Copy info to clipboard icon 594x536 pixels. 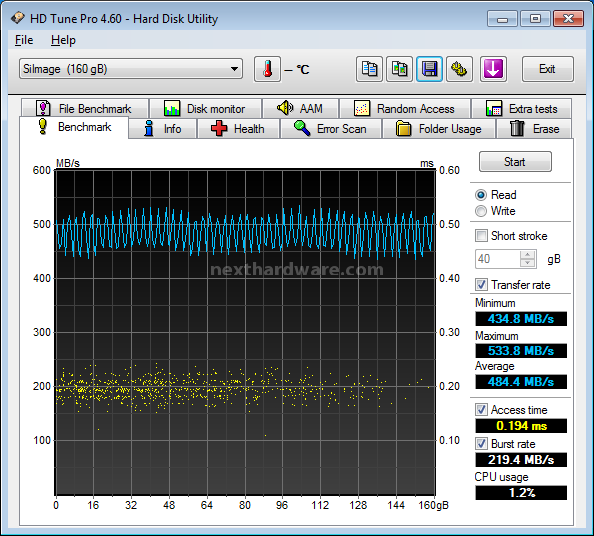(369, 69)
